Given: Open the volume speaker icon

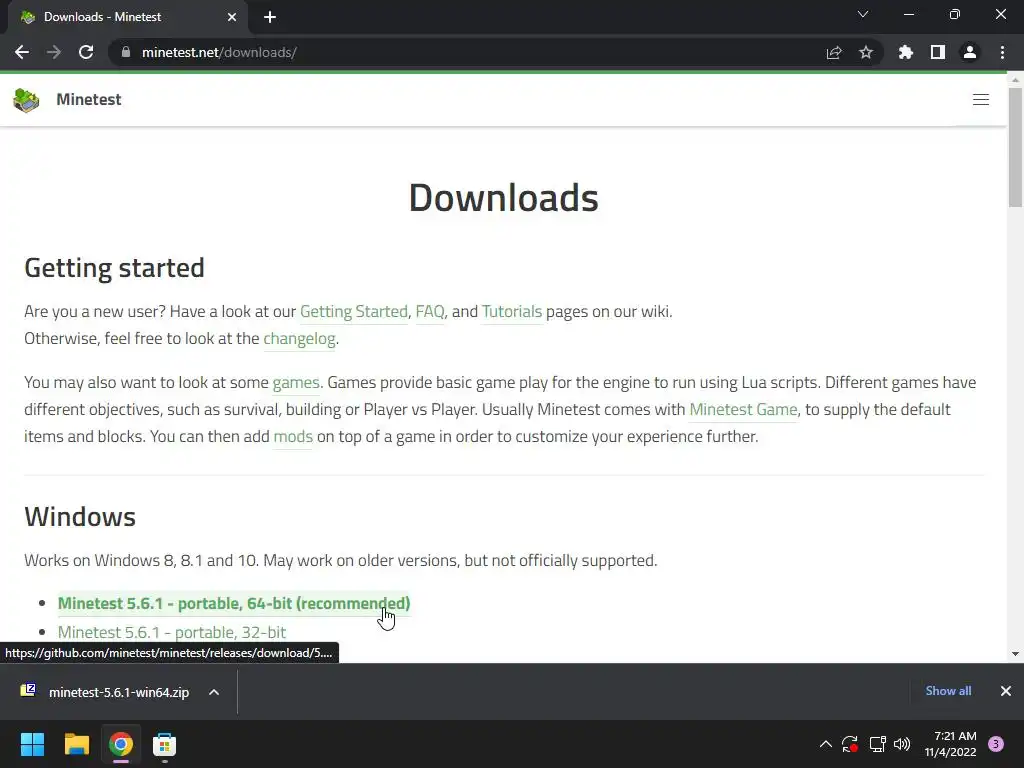Looking at the screenshot, I should tap(902, 744).
